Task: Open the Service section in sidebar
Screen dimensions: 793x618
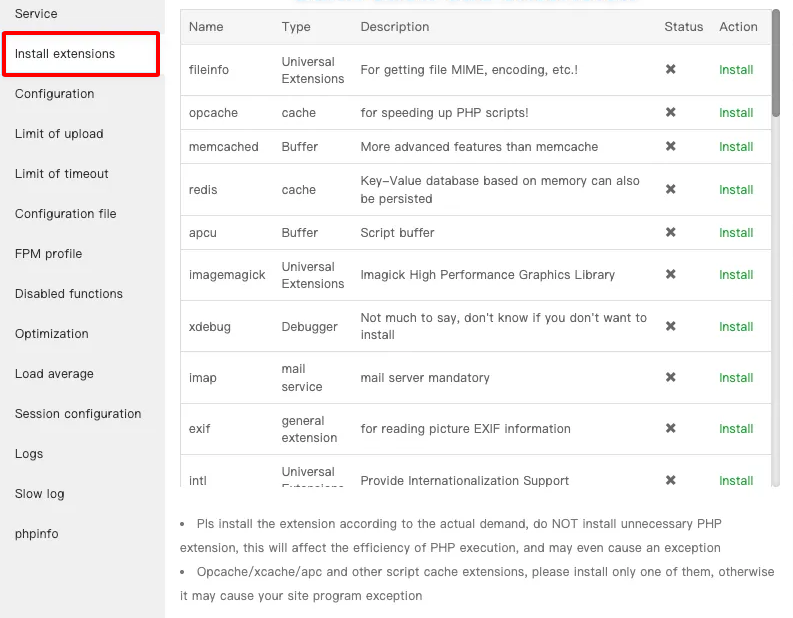Action: click(x=36, y=14)
